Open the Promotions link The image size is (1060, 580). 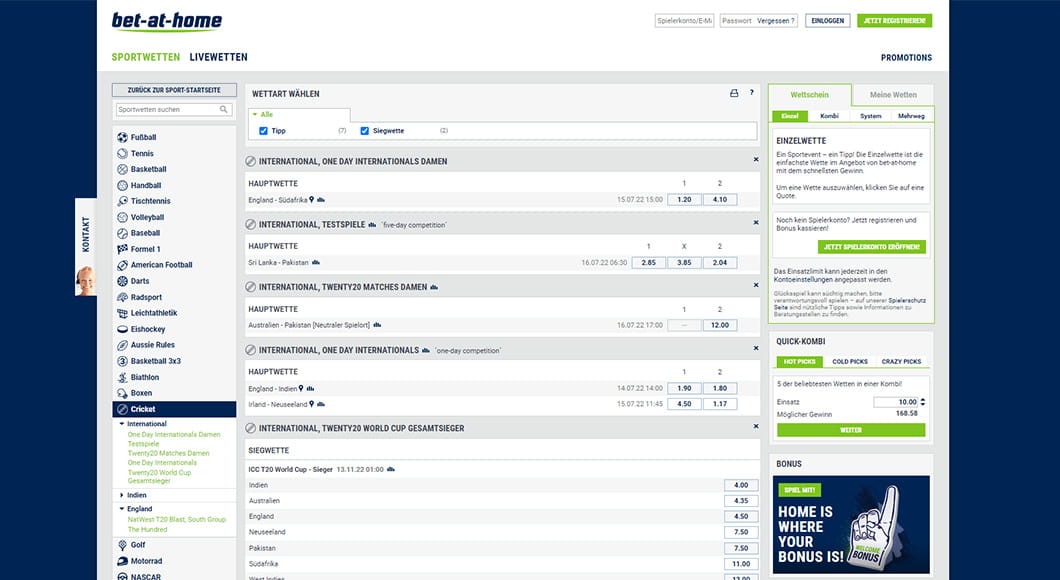coord(906,58)
